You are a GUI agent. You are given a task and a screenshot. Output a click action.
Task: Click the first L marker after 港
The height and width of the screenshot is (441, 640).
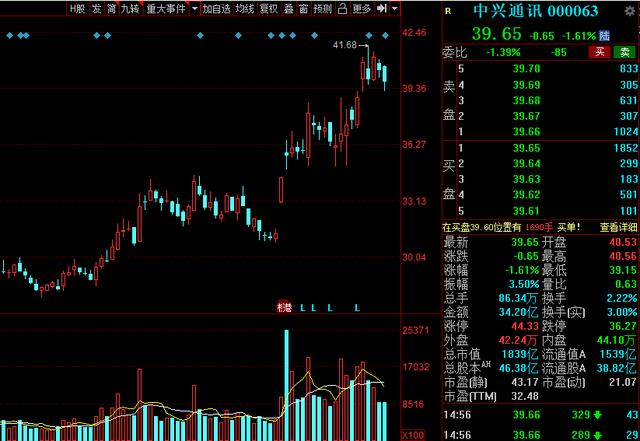pyautogui.click(x=302, y=307)
